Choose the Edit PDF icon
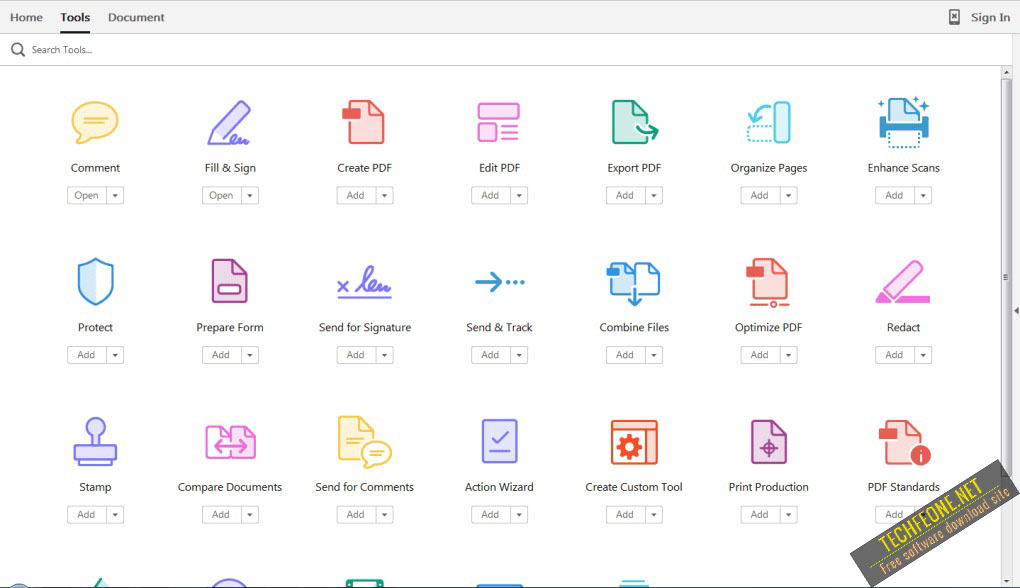 [498, 122]
